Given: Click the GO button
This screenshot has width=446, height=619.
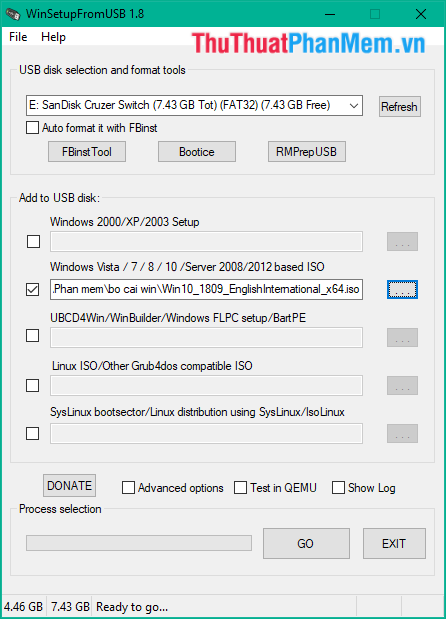Looking at the screenshot, I should (x=306, y=544).
